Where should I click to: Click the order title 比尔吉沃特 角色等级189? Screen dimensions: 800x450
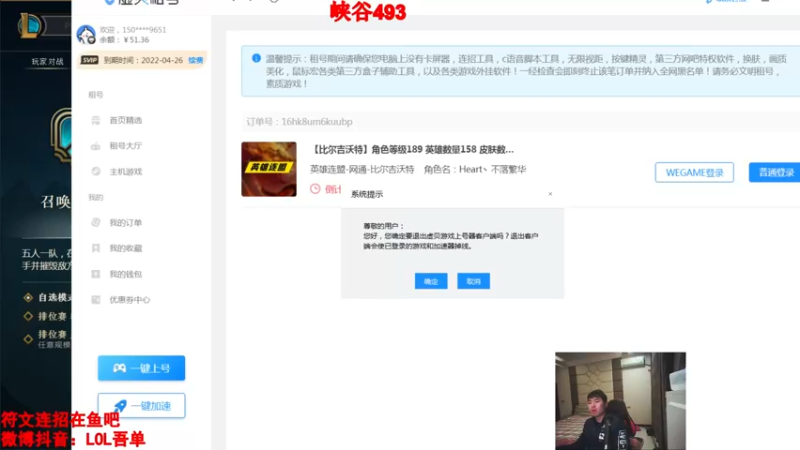pos(412,149)
